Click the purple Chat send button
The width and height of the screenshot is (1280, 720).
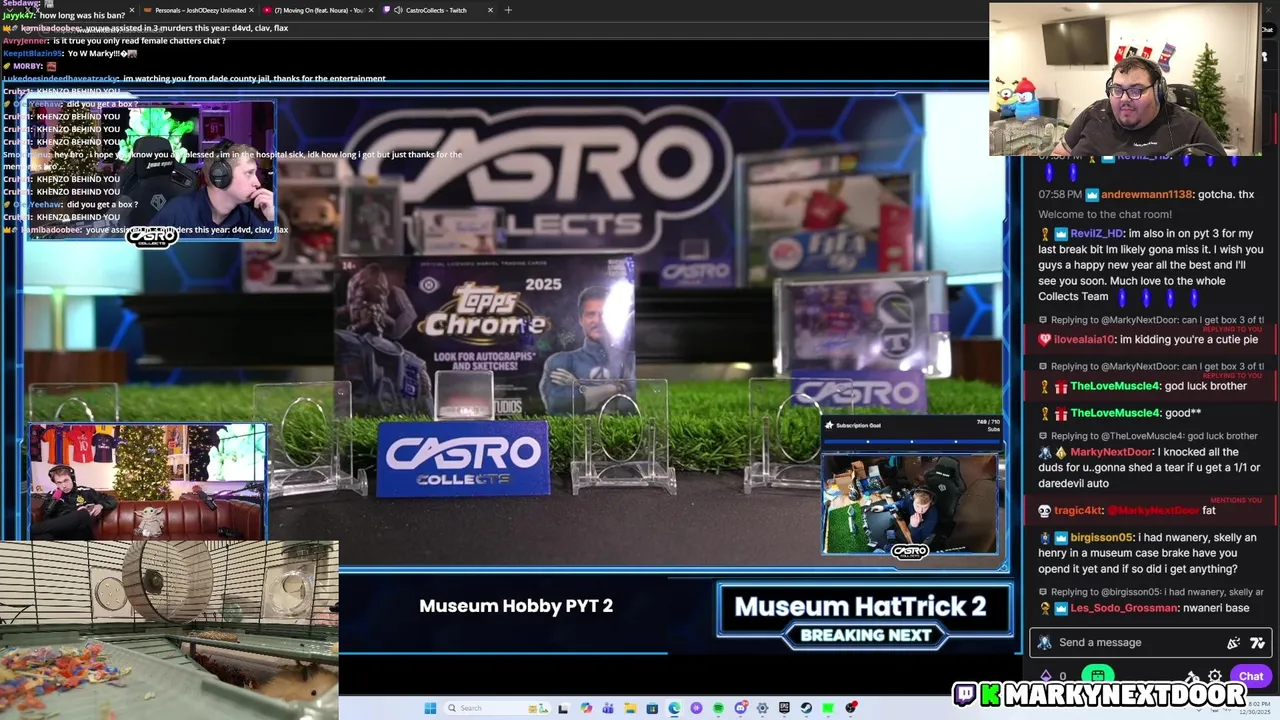[1251, 676]
